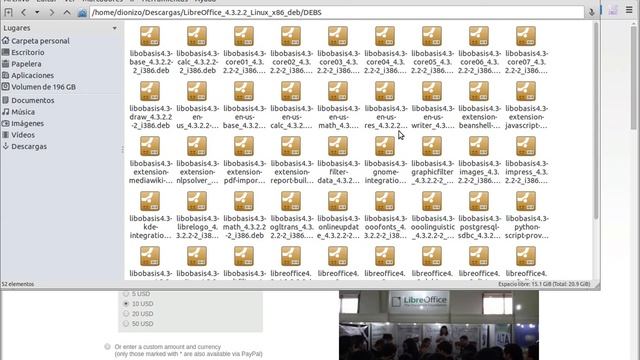Screen dimensions: 640x360
Task: Click the libobasis4.3-impress file name
Action: point(526,172)
